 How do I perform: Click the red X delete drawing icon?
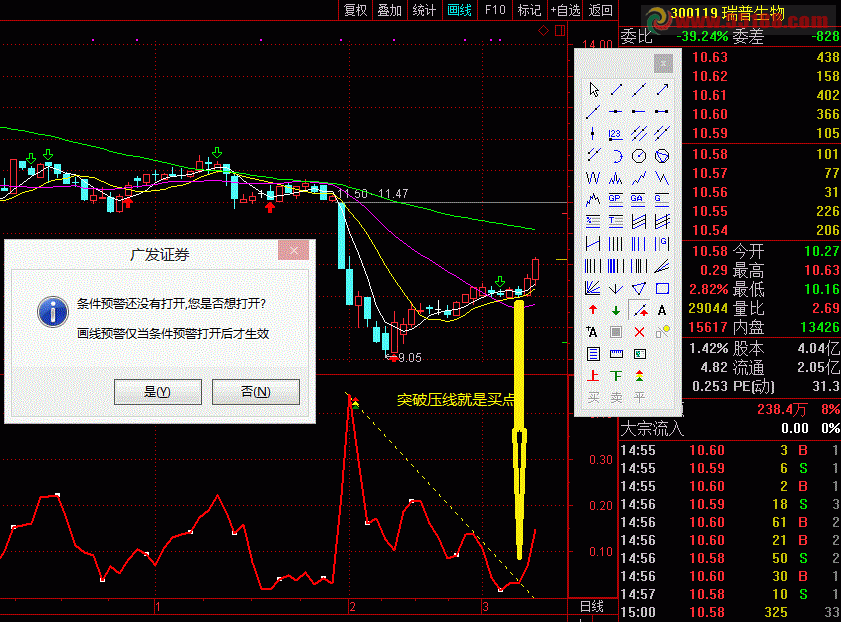click(639, 332)
